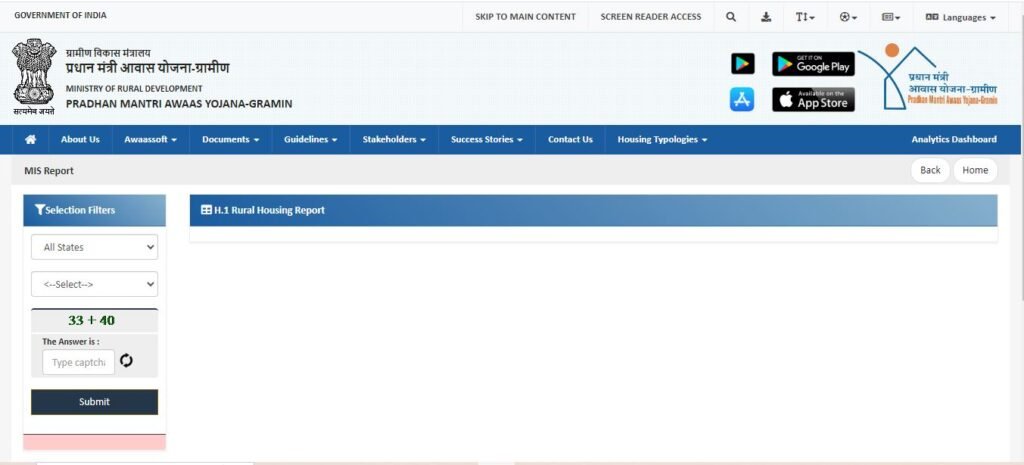Click the Back button
The image size is (1024, 465).
coord(930,170)
